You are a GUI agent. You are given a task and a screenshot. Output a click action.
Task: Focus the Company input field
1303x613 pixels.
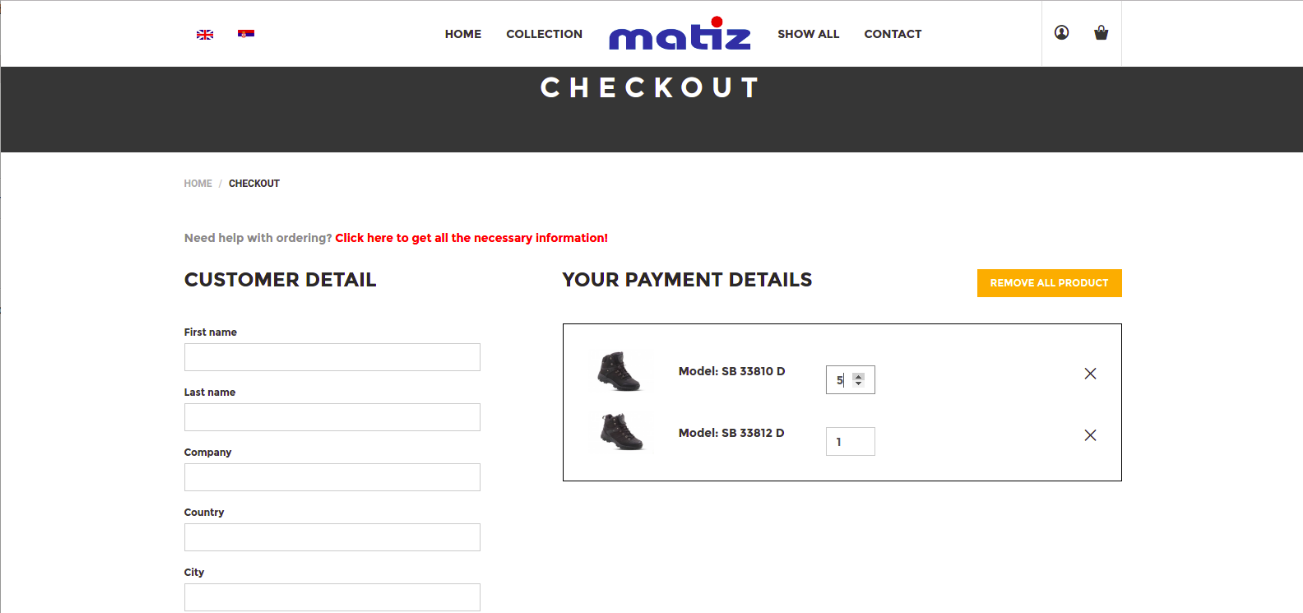click(x=332, y=477)
